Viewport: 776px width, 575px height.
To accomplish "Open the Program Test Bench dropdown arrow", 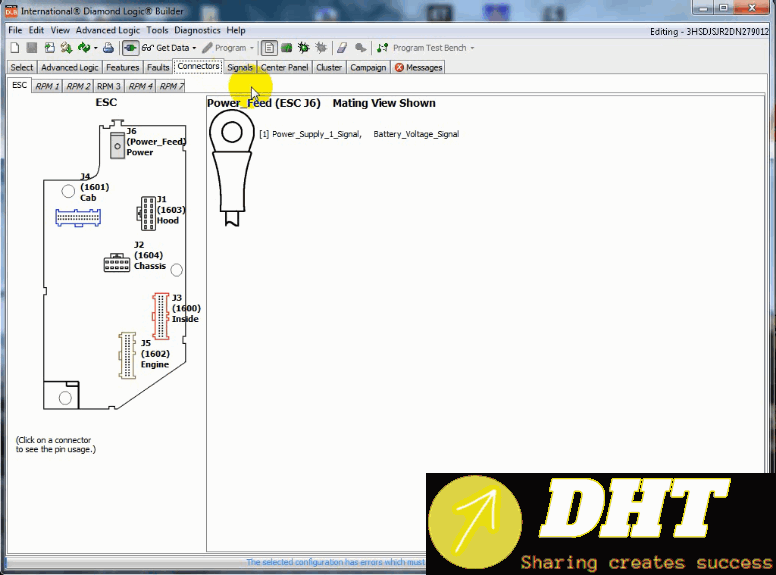I will [472, 48].
